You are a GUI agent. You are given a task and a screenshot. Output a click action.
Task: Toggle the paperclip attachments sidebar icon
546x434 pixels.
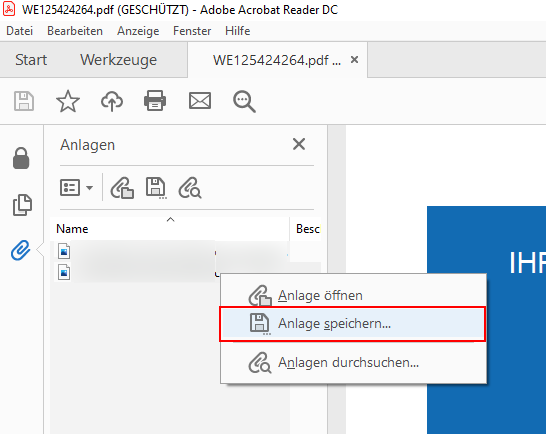21,250
